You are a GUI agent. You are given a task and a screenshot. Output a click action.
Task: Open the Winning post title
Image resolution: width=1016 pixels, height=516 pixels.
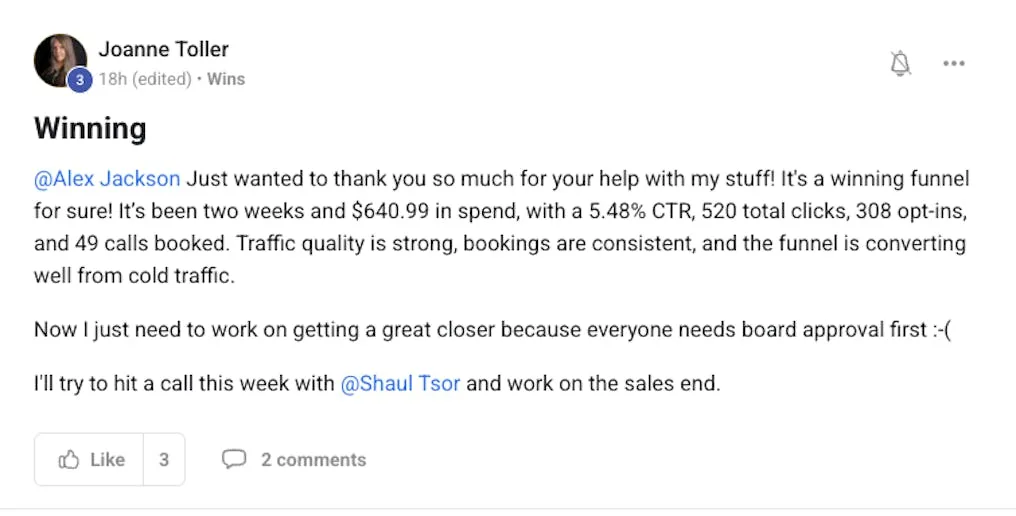90,129
